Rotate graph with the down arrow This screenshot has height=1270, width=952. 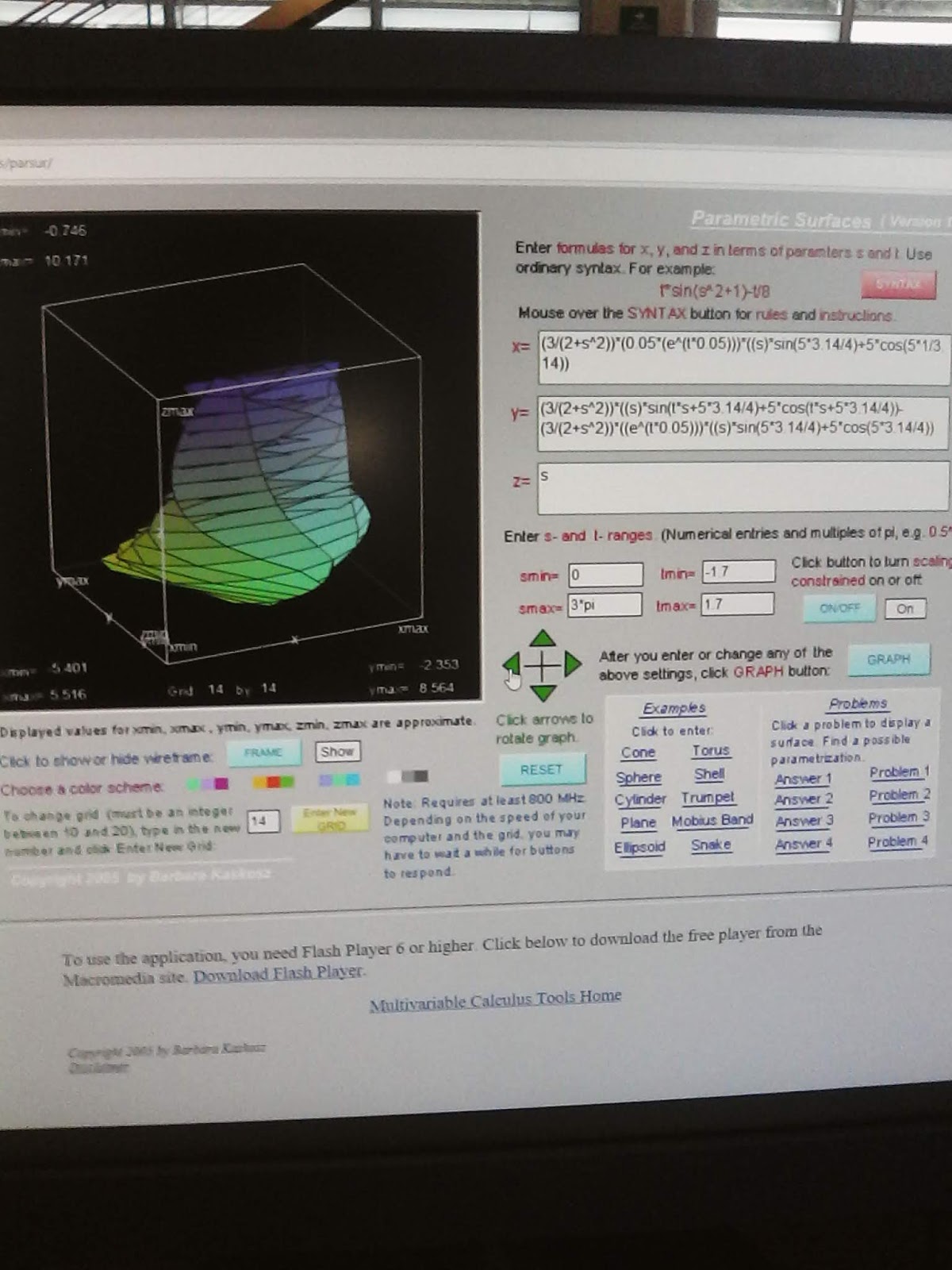tap(543, 692)
